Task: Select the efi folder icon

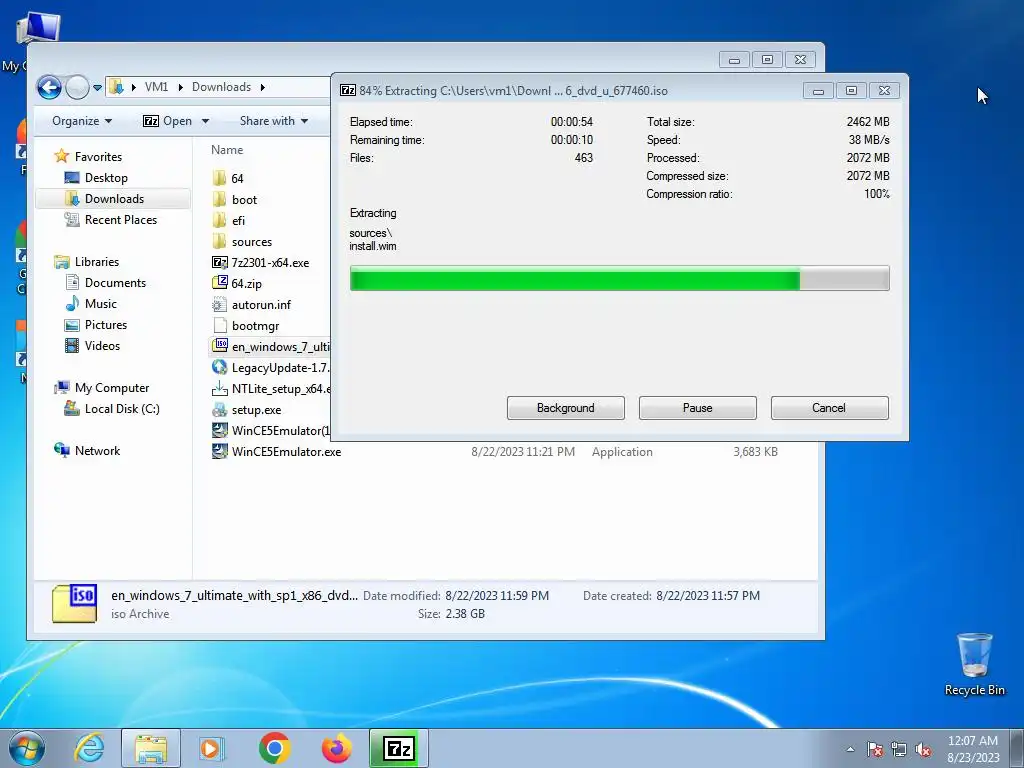Action: pyautogui.click(x=219, y=221)
